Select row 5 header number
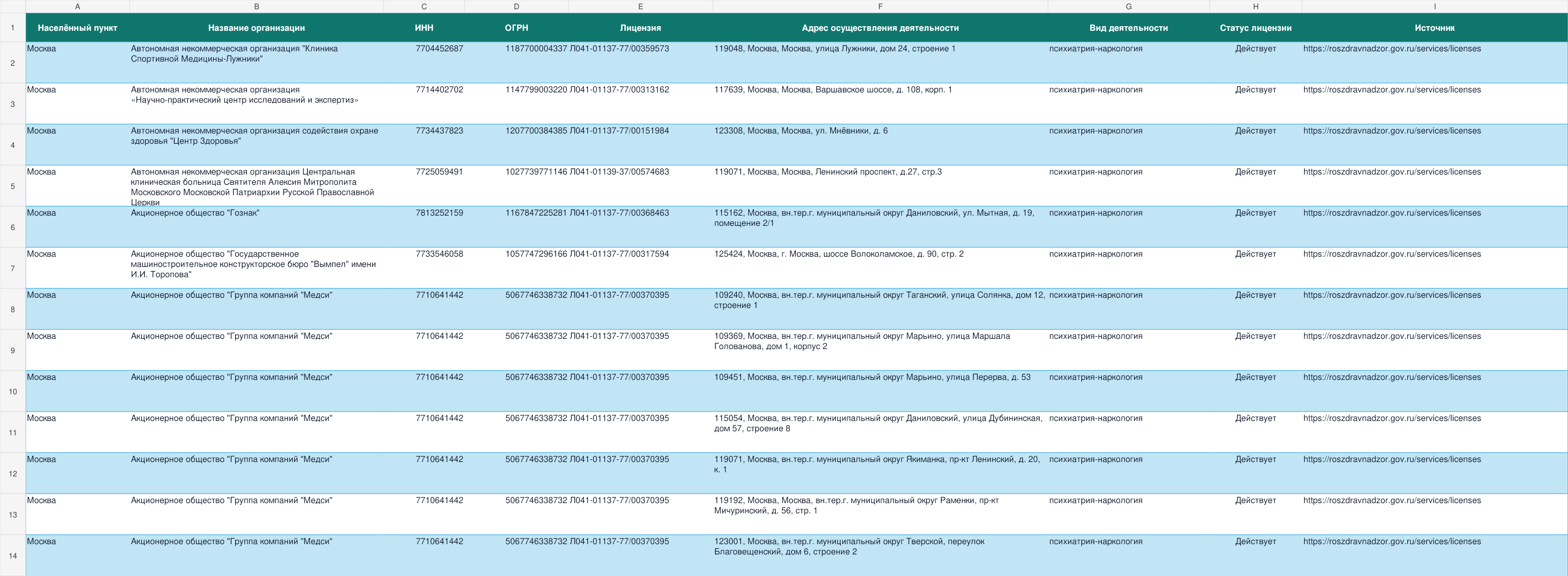Screen dimensions: 1568x576 coord(13,186)
